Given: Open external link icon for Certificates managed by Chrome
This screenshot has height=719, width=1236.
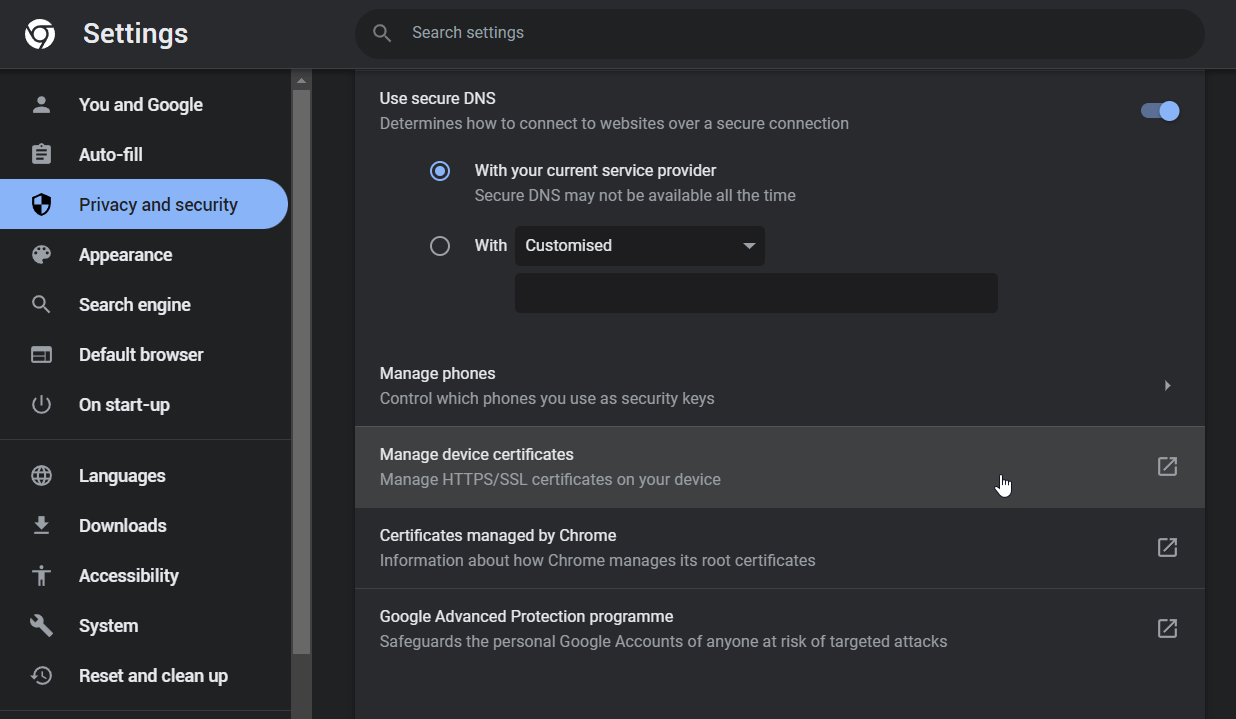Looking at the screenshot, I should [x=1167, y=547].
